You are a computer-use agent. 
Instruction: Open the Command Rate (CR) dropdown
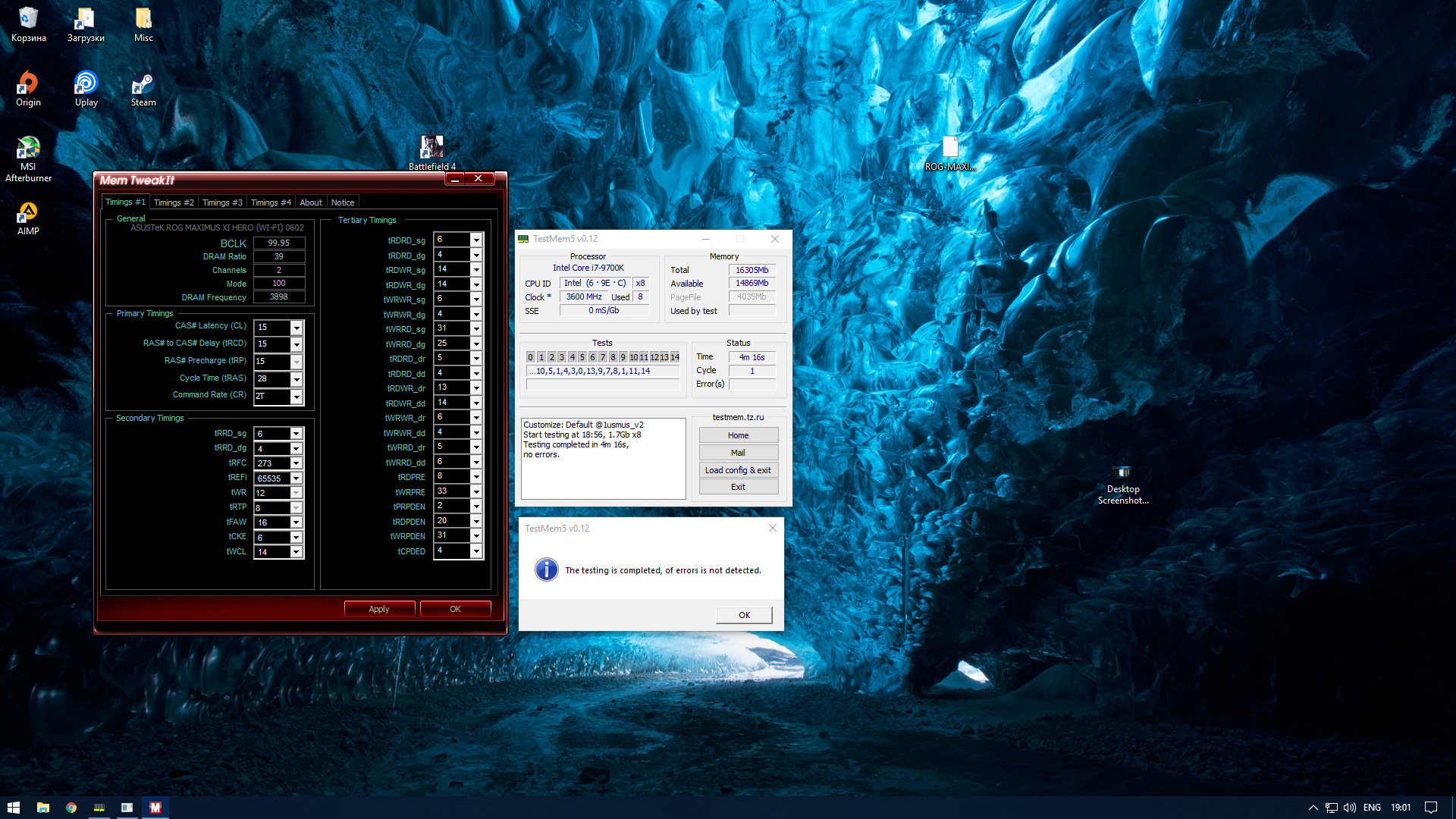297,397
